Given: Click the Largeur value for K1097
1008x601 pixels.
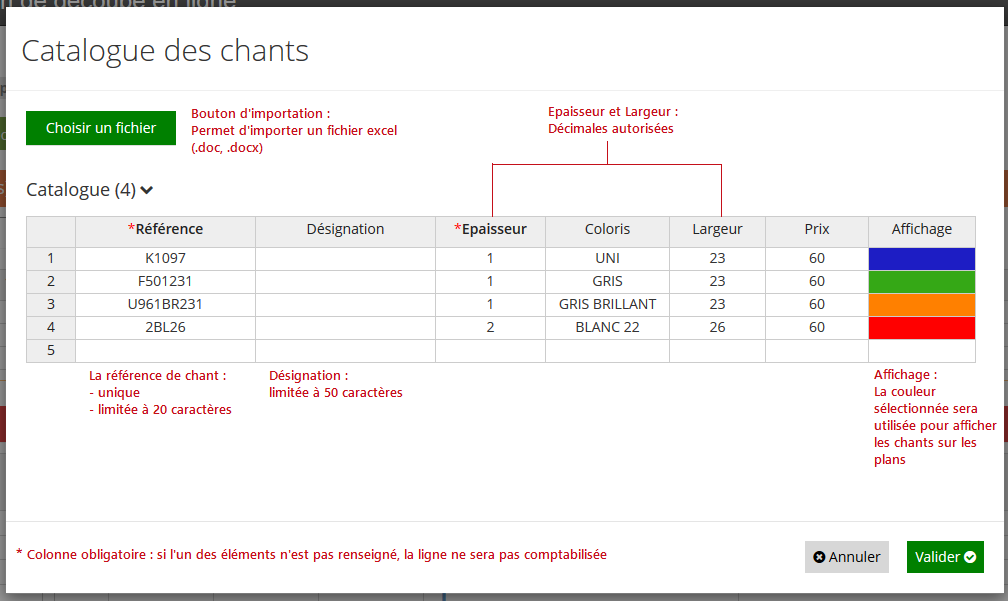Looking at the screenshot, I should coord(717,258).
